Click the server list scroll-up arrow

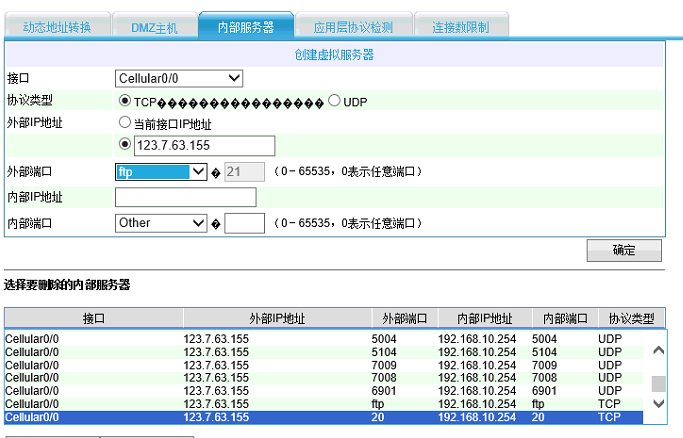[x=658, y=350]
